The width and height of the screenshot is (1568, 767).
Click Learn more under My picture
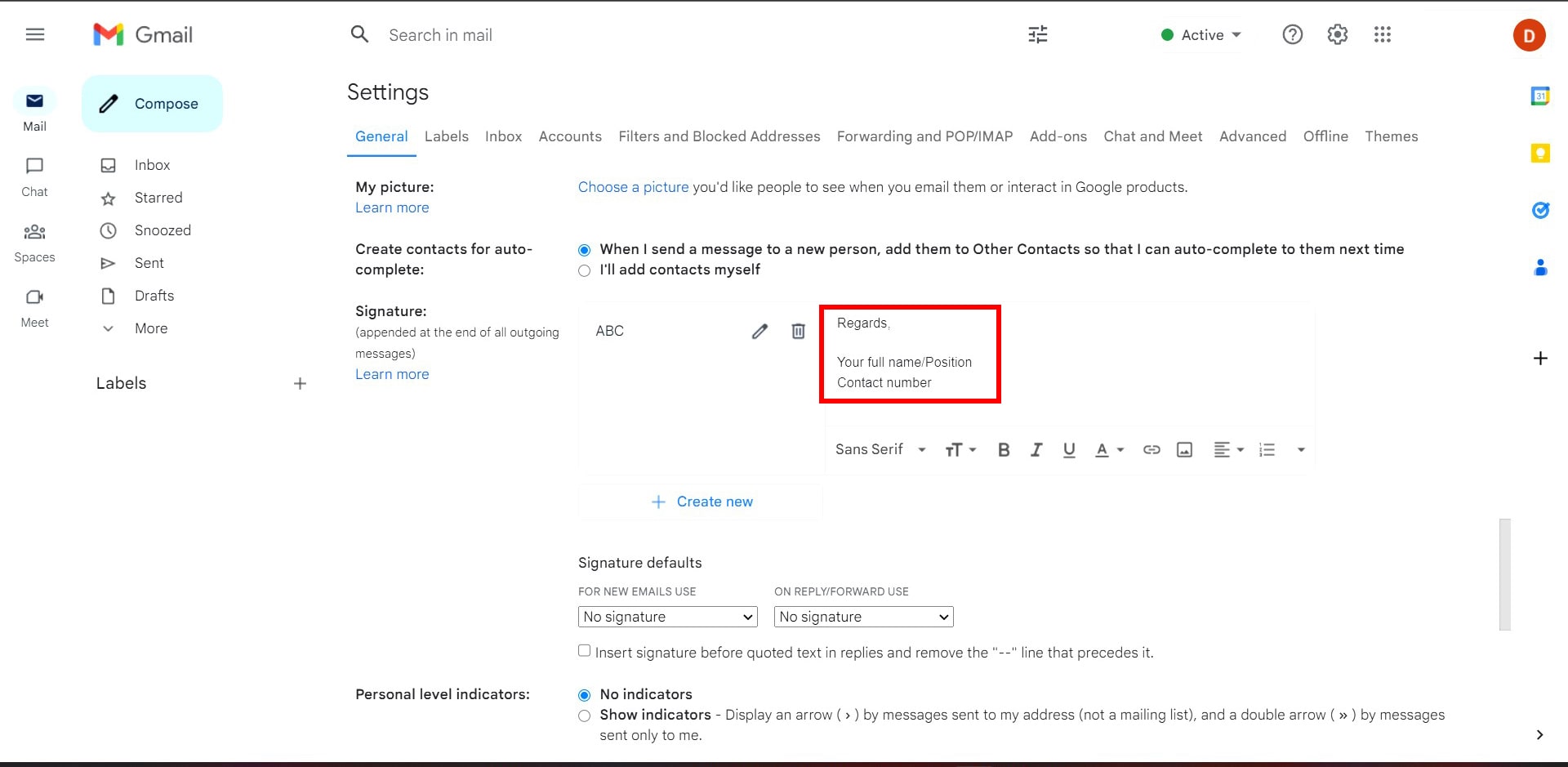(x=392, y=207)
